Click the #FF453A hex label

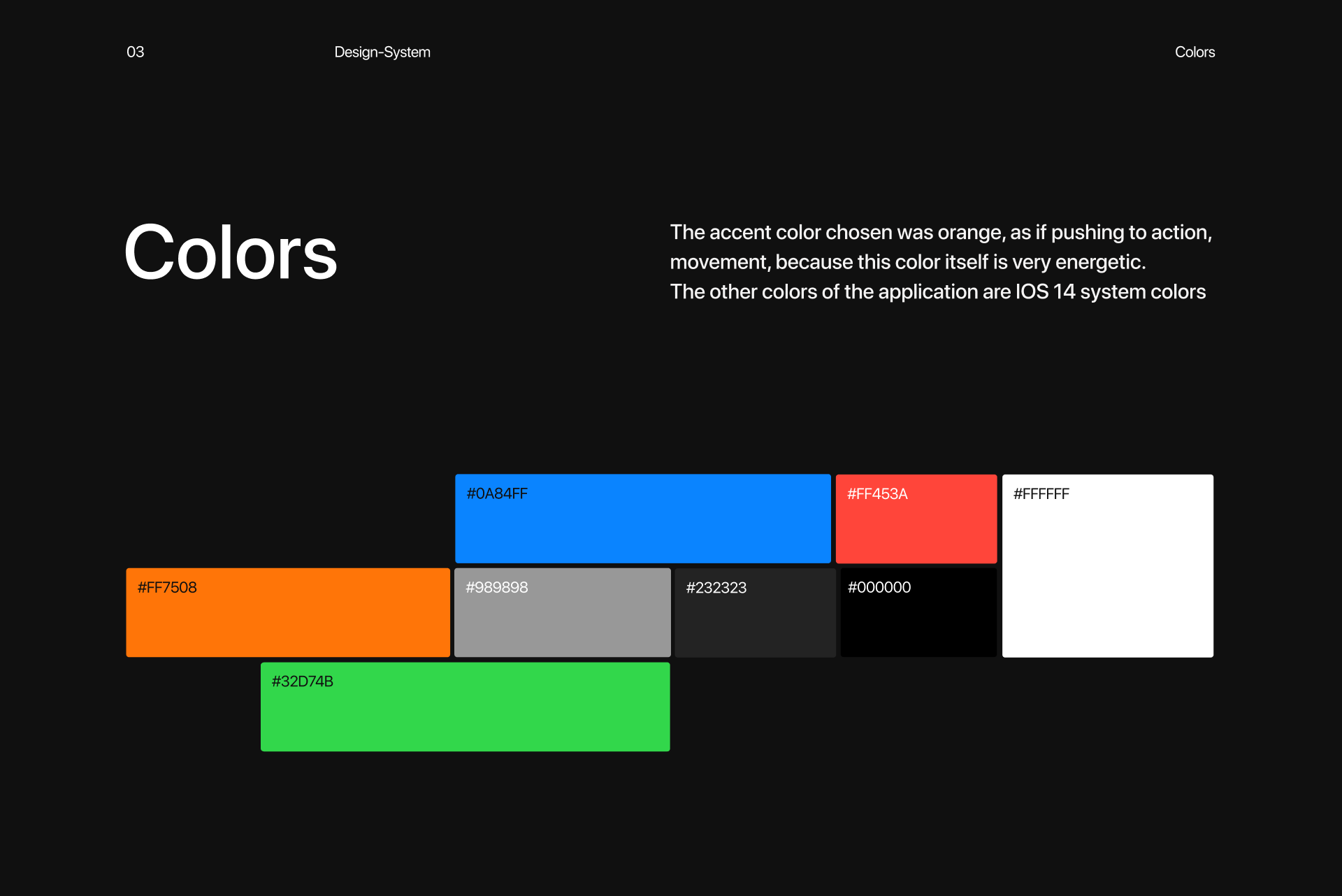pyautogui.click(x=876, y=494)
